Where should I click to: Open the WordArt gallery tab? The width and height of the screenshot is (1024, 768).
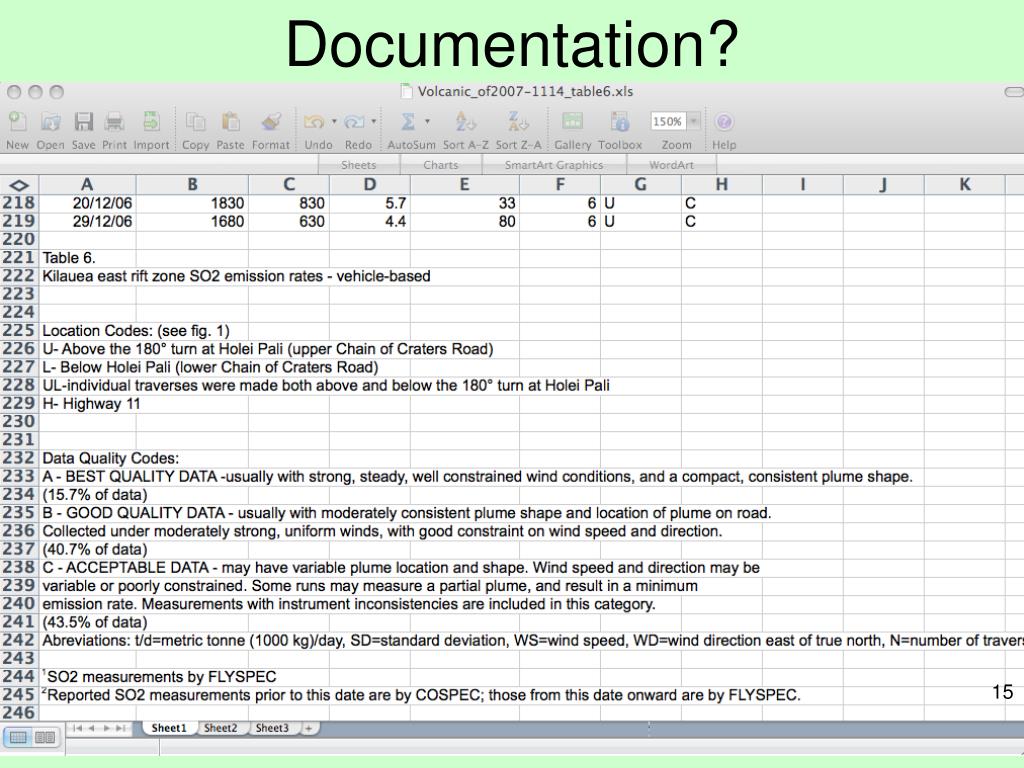pyautogui.click(x=671, y=165)
